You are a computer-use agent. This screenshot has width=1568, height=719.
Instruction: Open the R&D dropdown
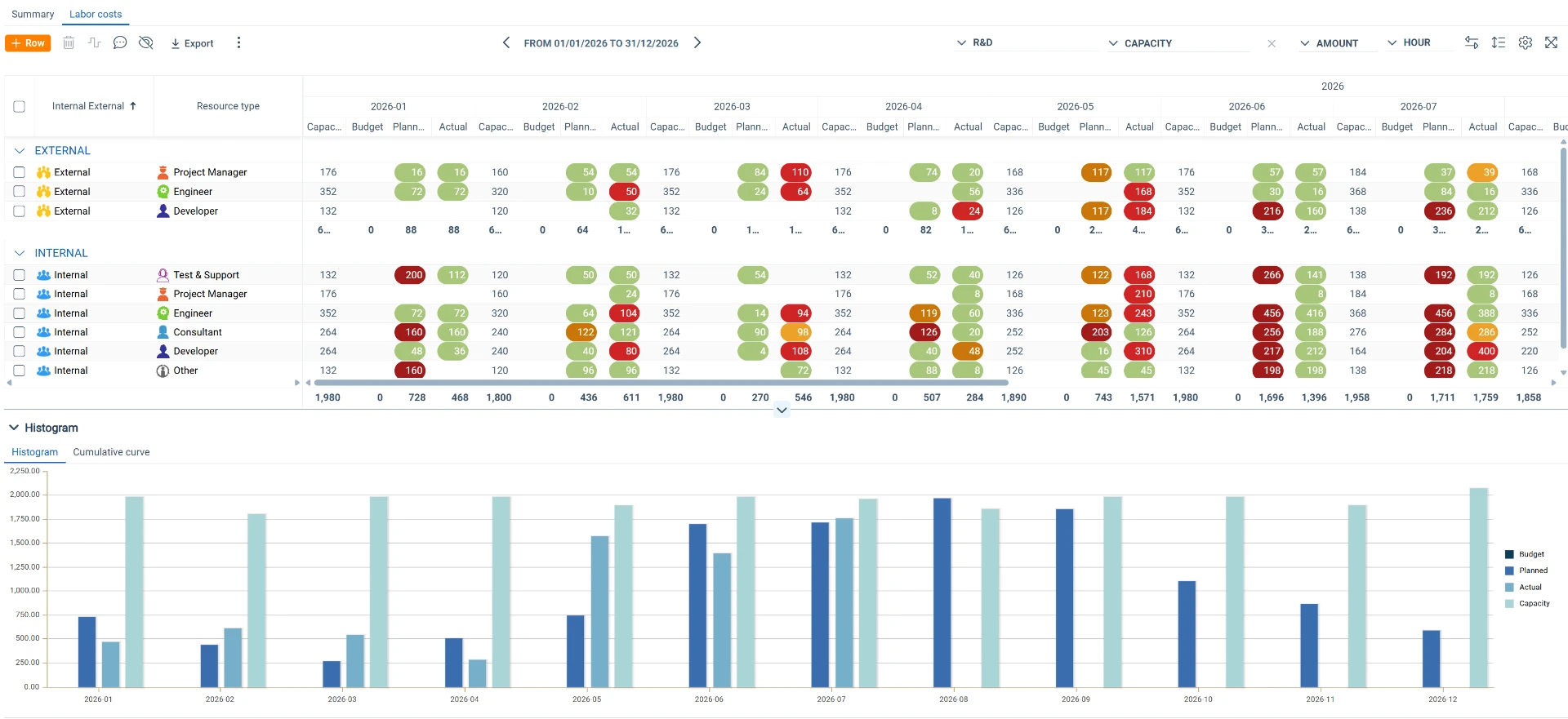1027,42
